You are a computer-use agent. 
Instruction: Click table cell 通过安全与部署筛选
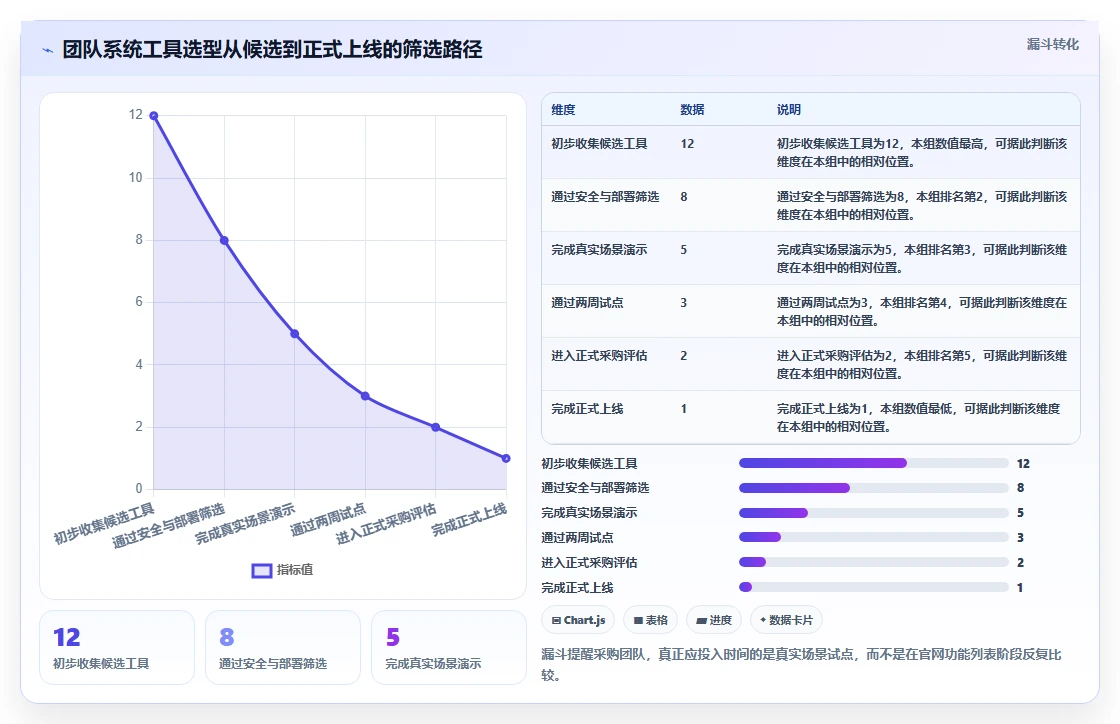point(605,196)
